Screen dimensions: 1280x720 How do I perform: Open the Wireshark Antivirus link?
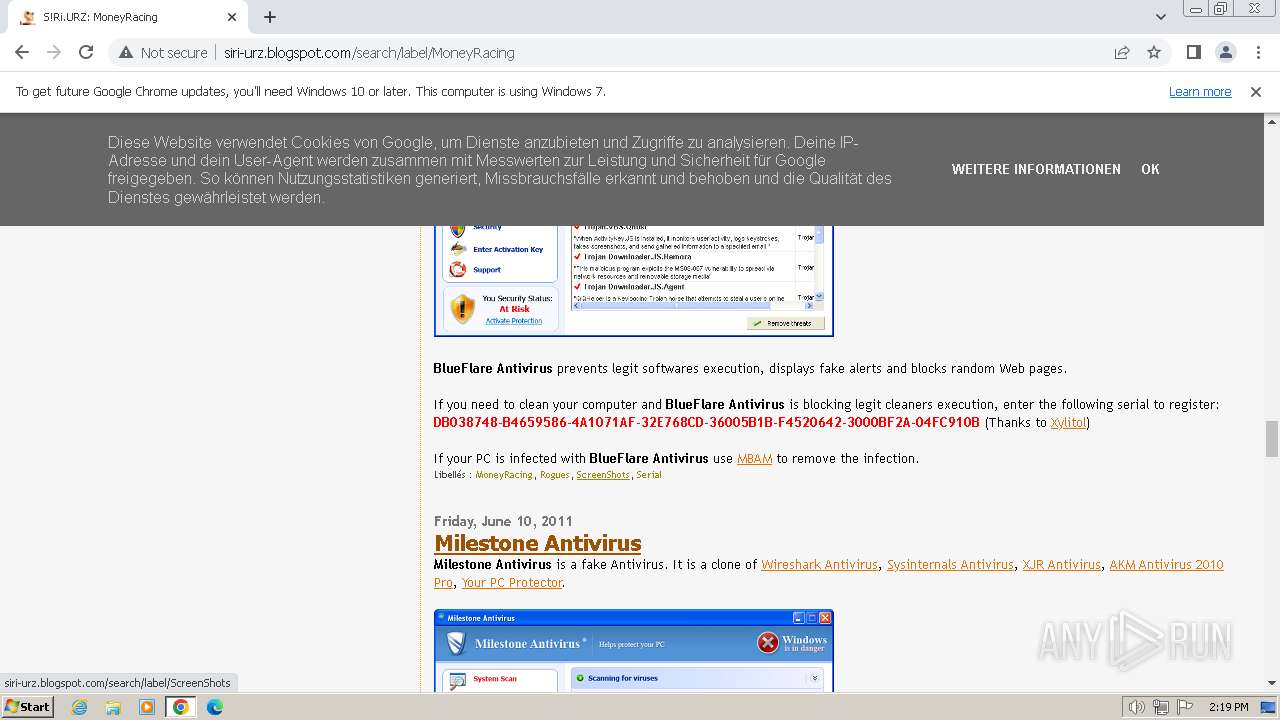(x=819, y=565)
